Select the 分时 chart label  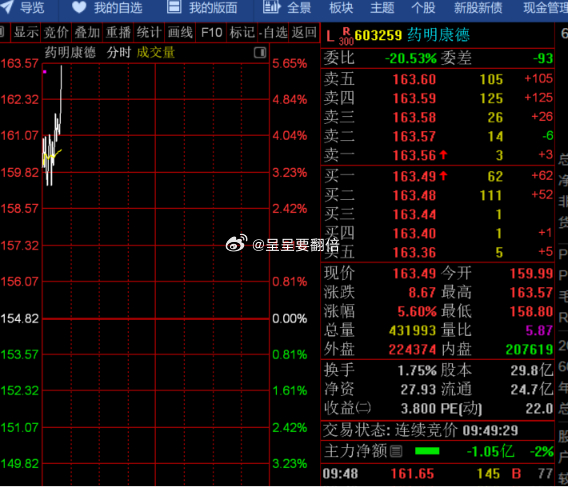click(x=118, y=53)
